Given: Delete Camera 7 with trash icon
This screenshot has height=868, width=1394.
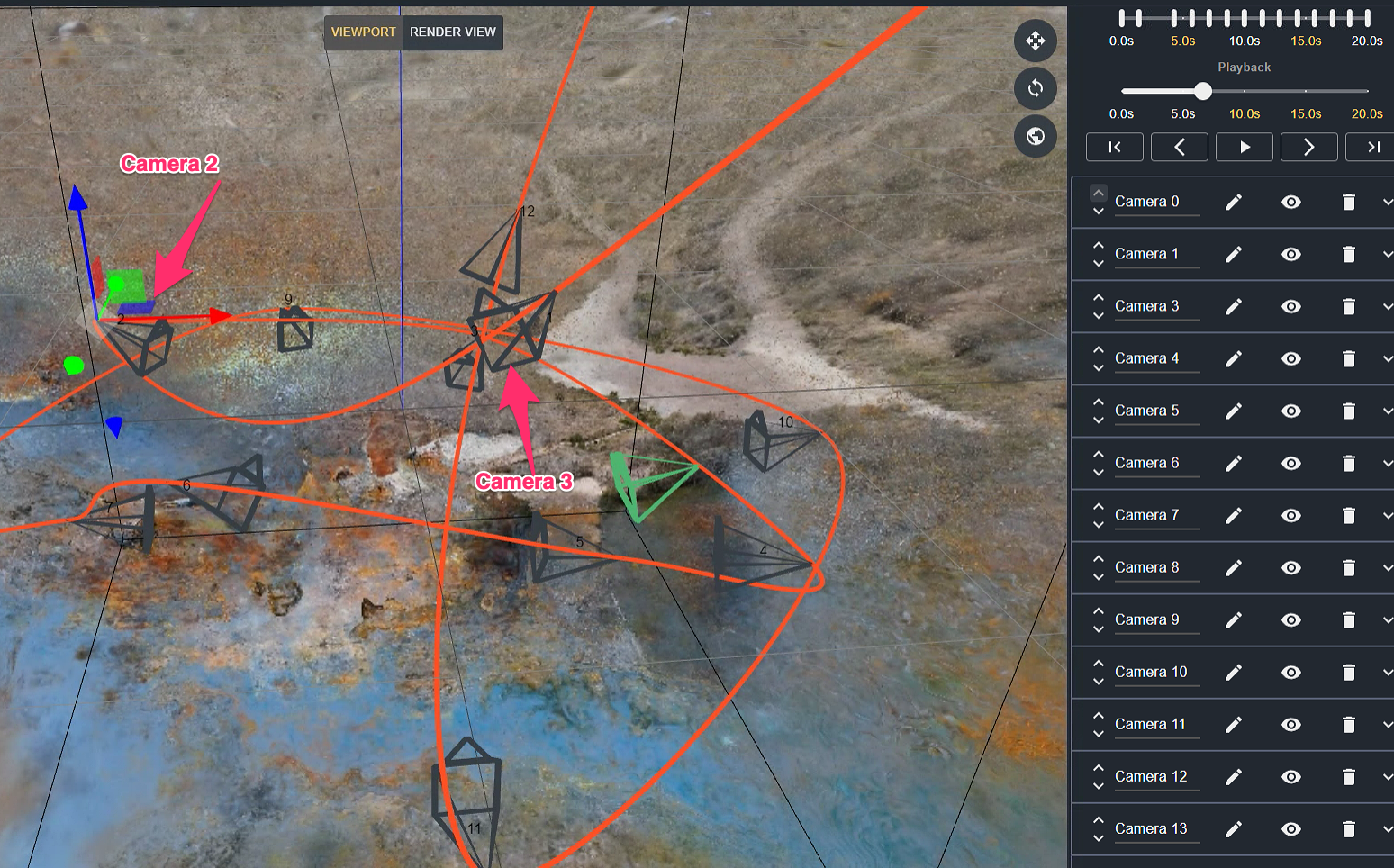Looking at the screenshot, I should (x=1349, y=515).
